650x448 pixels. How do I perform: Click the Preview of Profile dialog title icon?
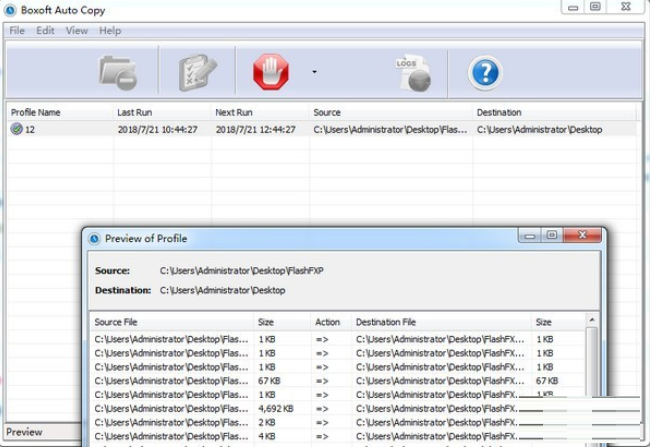pyautogui.click(x=95, y=239)
